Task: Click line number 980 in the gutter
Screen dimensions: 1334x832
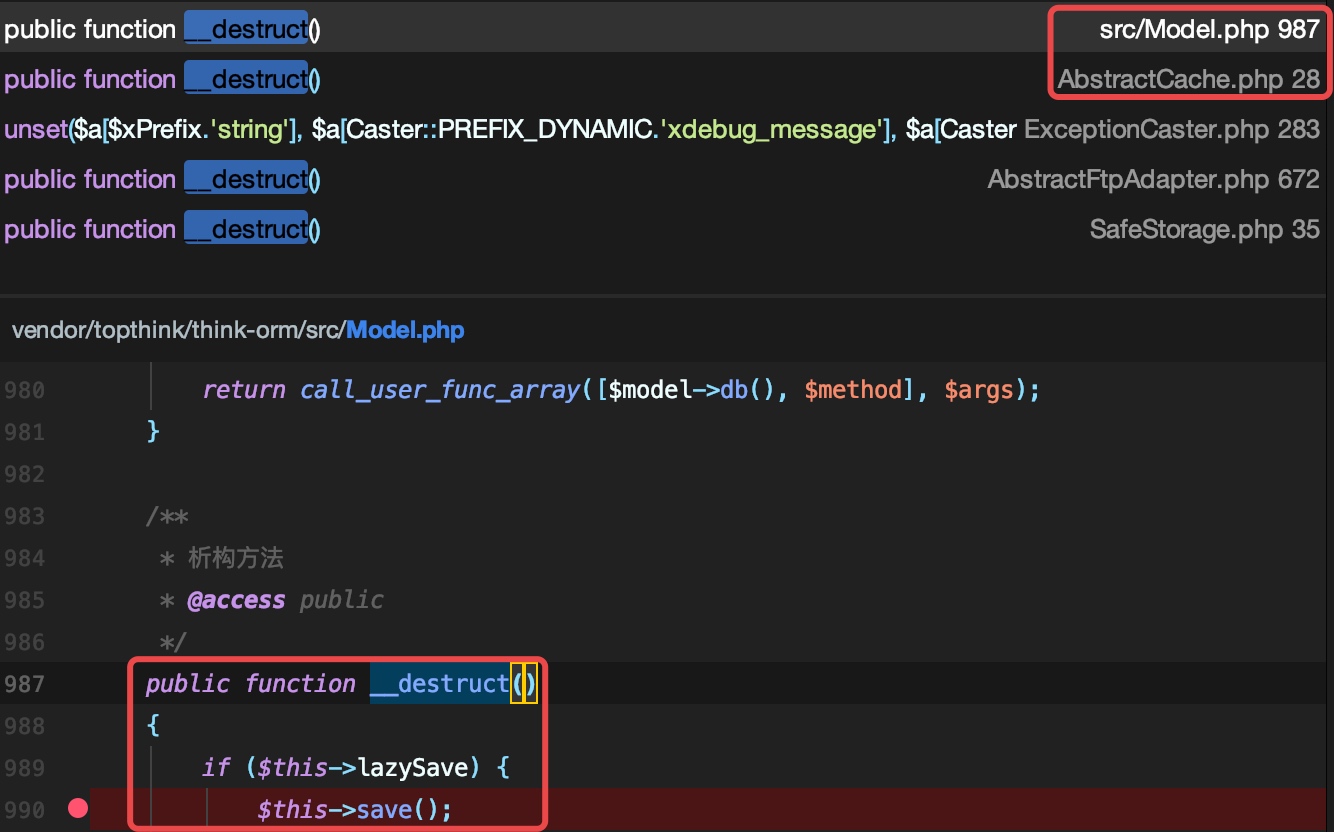Action: tap(24, 390)
